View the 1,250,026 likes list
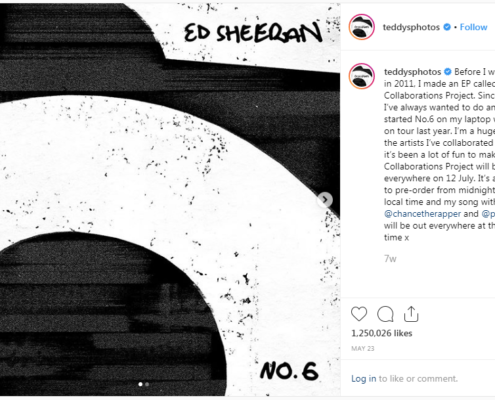The image size is (495, 400). pyautogui.click(x=382, y=333)
